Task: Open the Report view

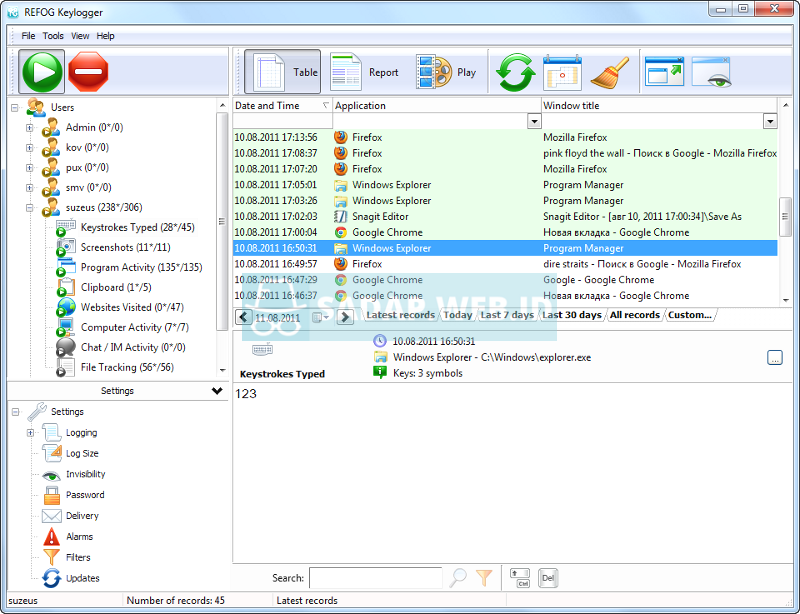Action: 364,72
